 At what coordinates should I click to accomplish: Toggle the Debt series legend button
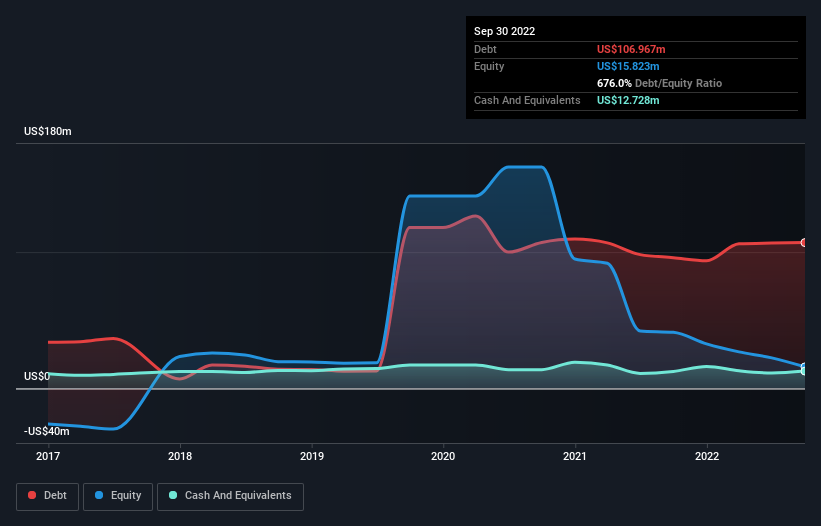(48, 496)
